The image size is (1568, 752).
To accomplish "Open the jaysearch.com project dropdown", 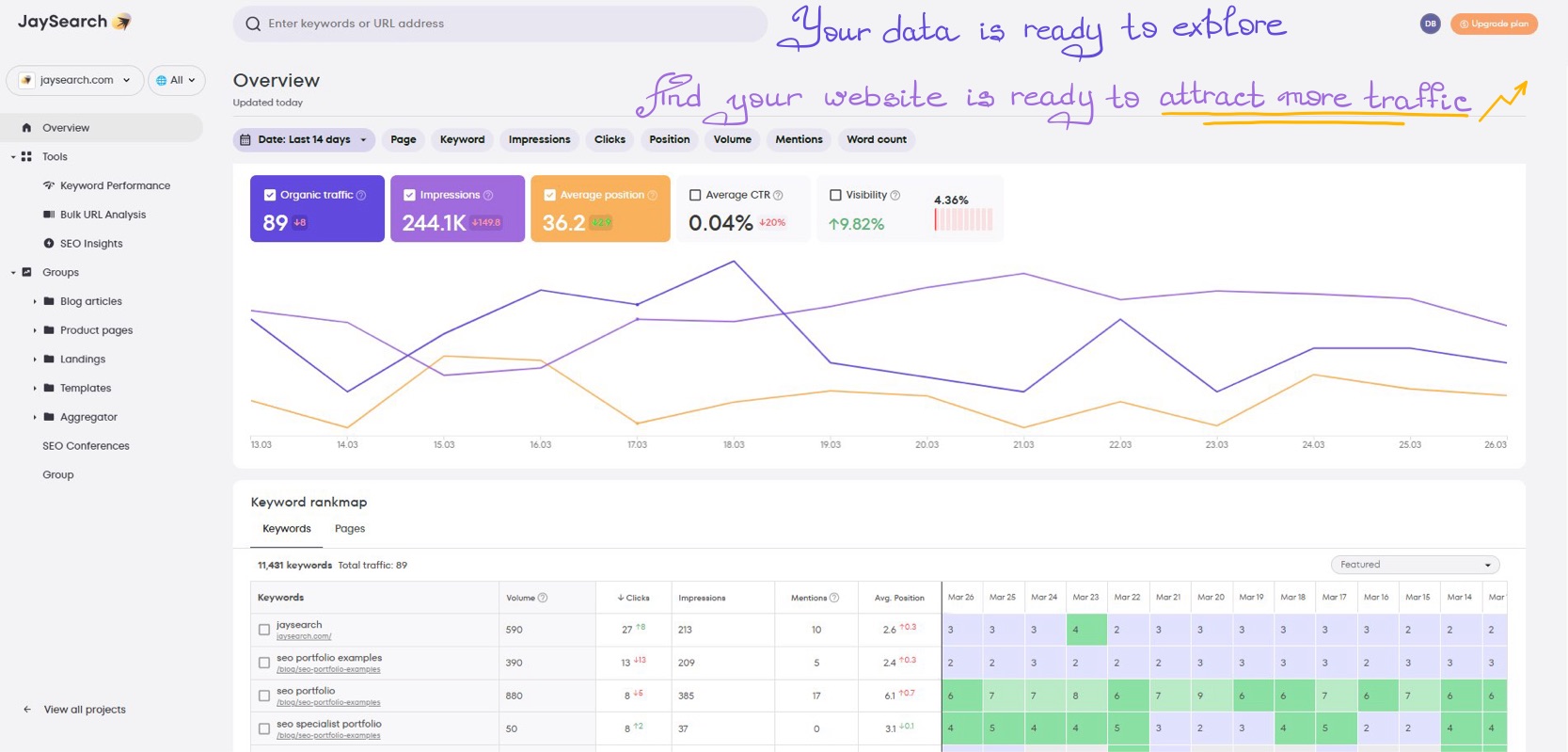I will click(75, 80).
